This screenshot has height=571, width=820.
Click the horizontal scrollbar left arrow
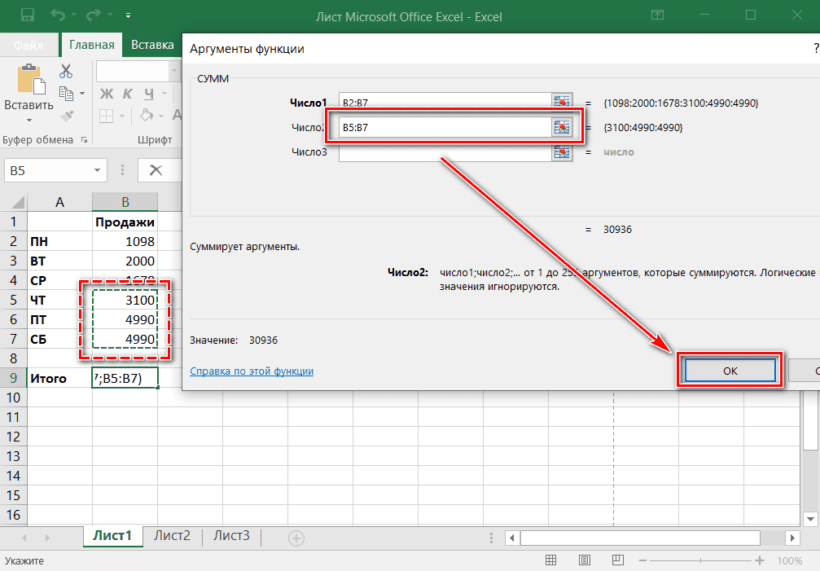pyautogui.click(x=512, y=538)
